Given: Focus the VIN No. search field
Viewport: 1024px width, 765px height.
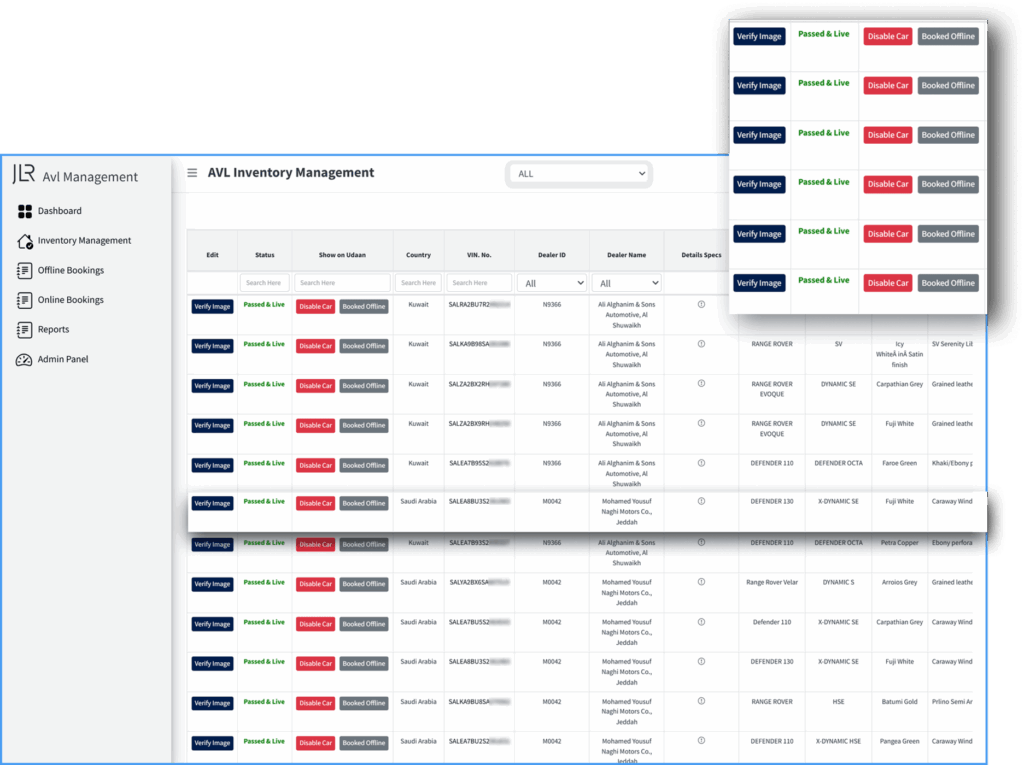Looking at the screenshot, I should click(x=478, y=283).
